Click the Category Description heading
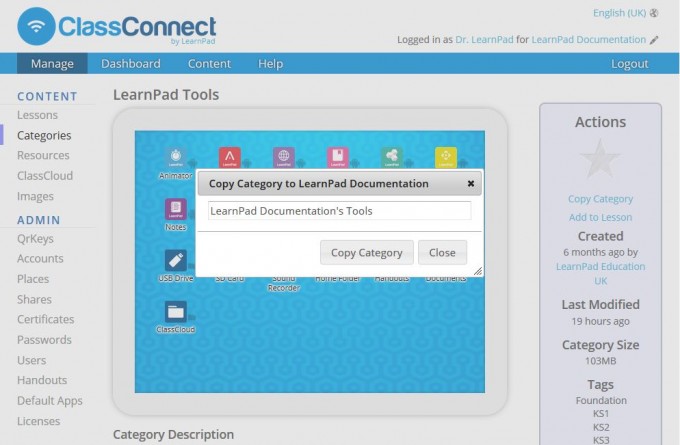This screenshot has width=680, height=445. (173, 434)
